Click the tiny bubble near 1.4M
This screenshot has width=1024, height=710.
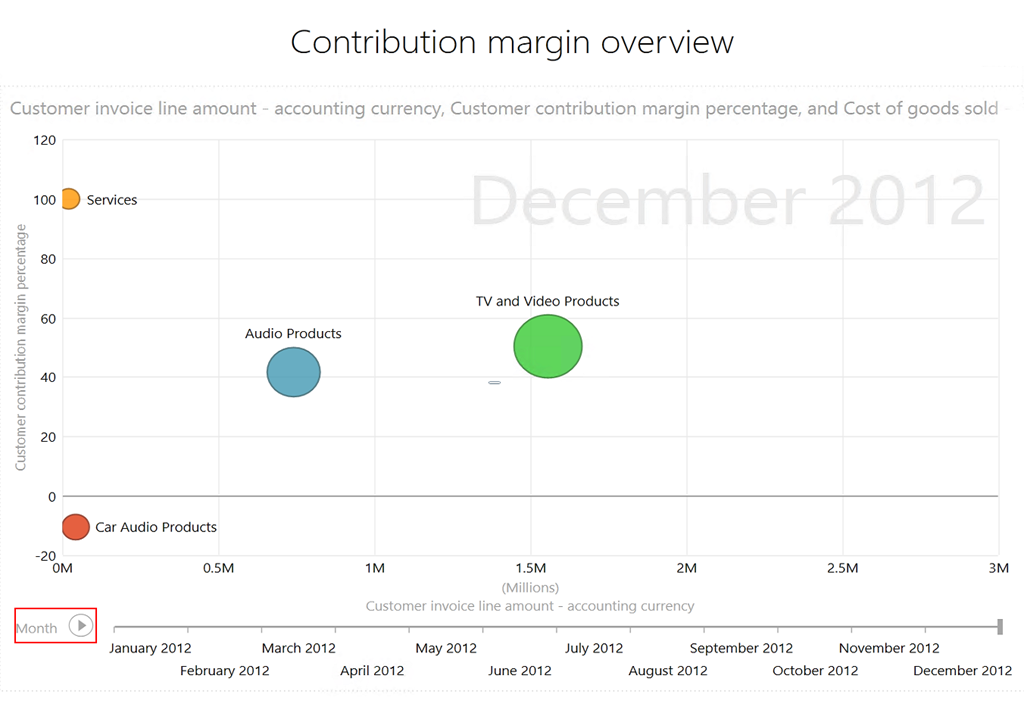pos(494,382)
